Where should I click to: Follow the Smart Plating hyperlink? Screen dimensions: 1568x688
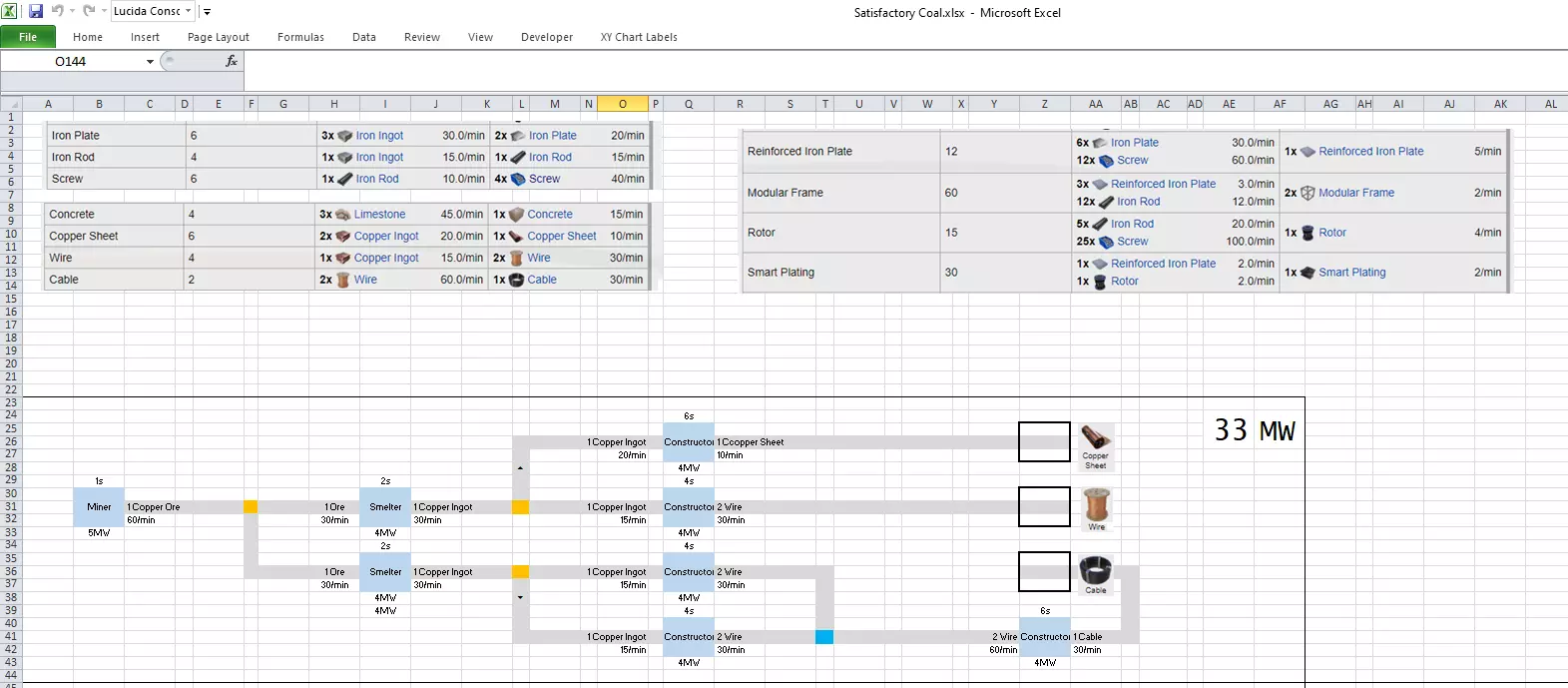pyautogui.click(x=1352, y=273)
